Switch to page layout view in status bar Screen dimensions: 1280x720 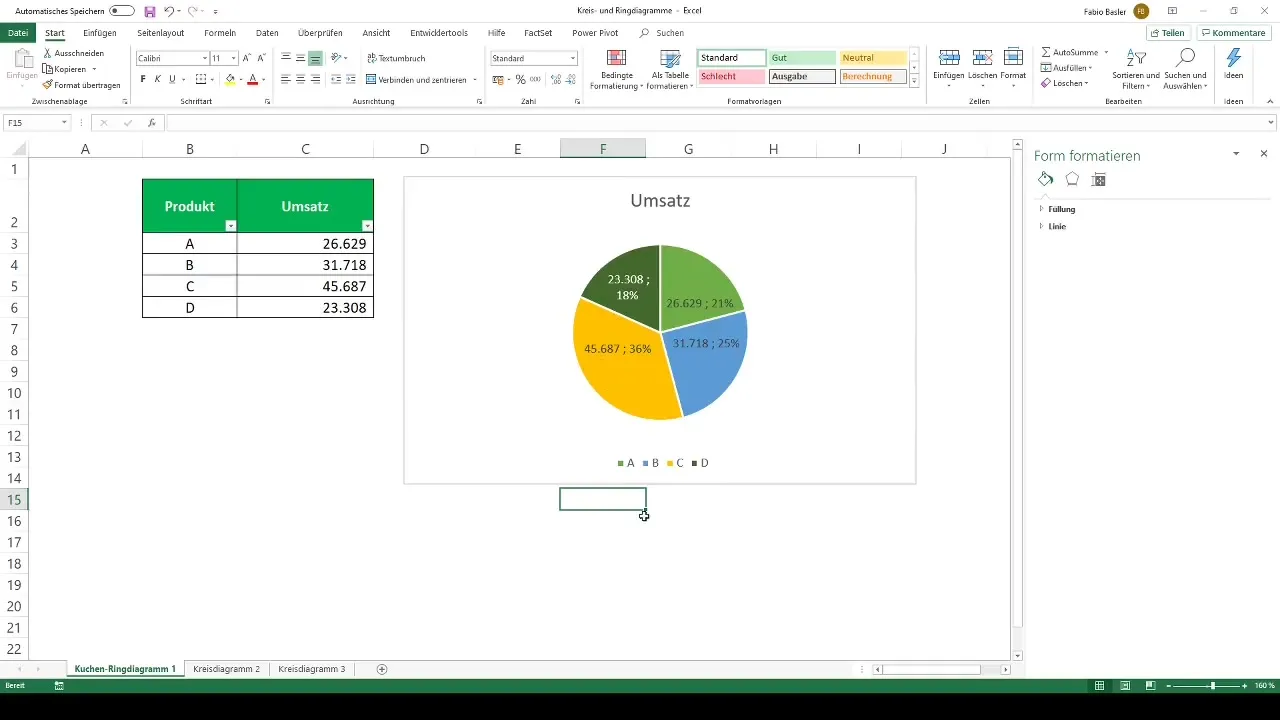1125,686
